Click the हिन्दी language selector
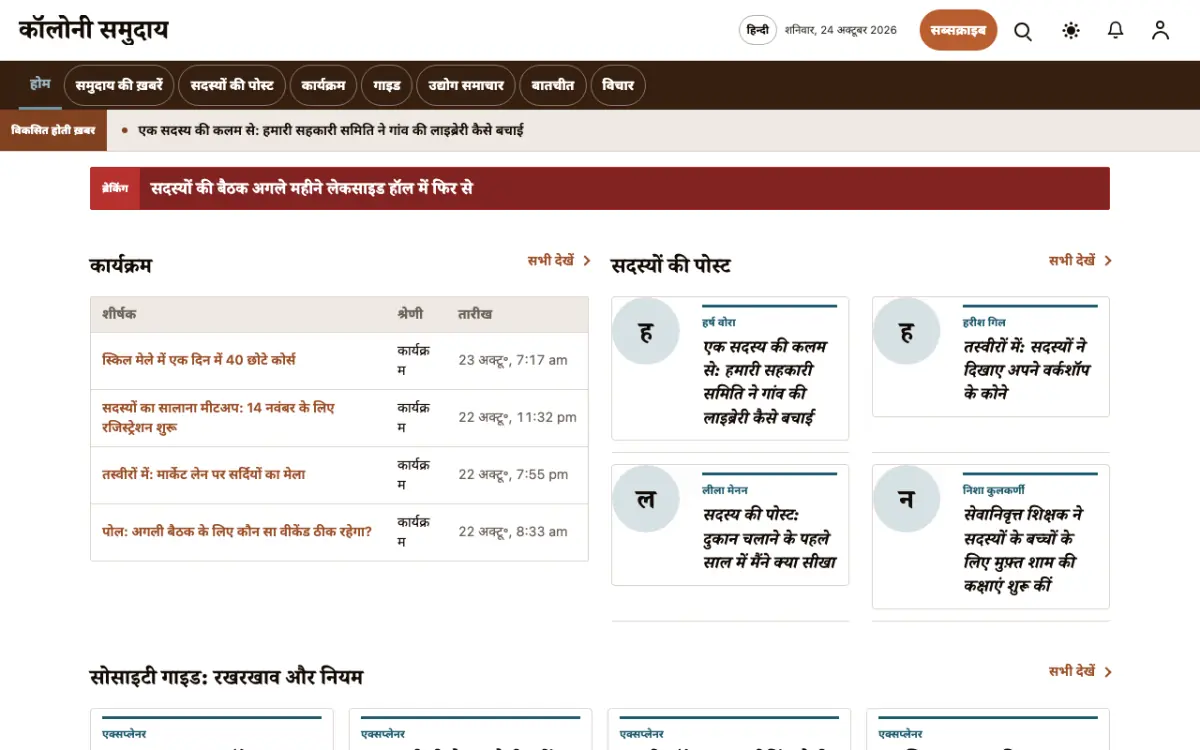 point(758,30)
